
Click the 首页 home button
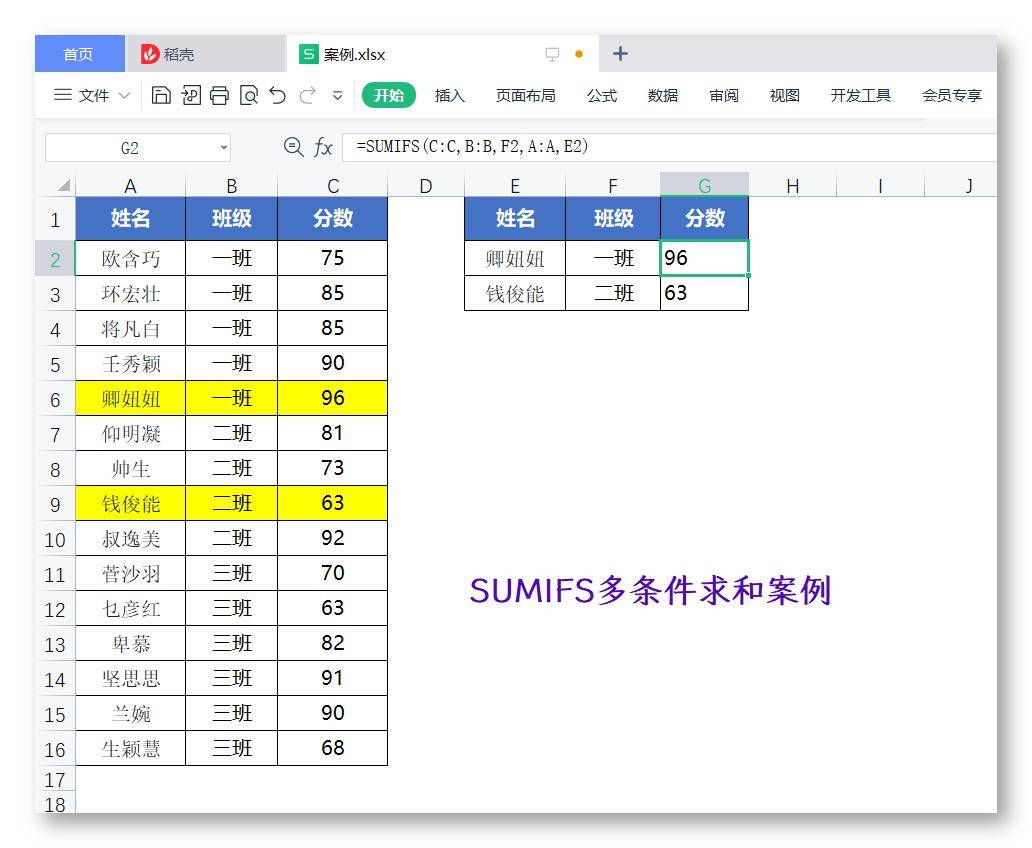[77, 53]
